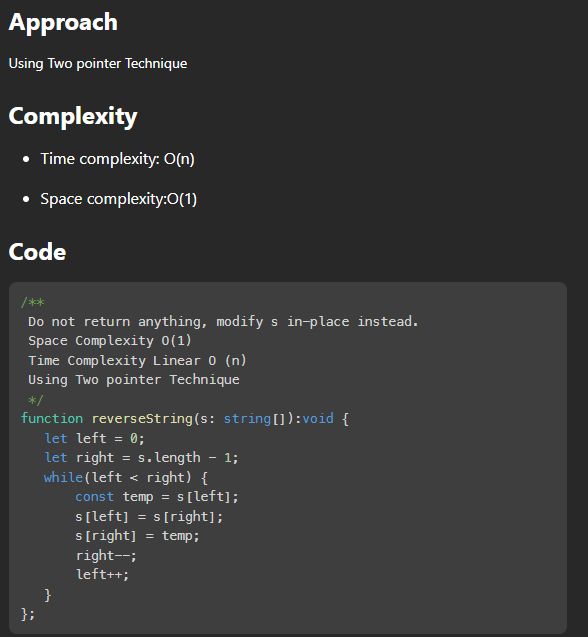Image resolution: width=588 pixels, height=637 pixels.
Task: Click the Complexity heading
Action: pyautogui.click(x=73, y=117)
